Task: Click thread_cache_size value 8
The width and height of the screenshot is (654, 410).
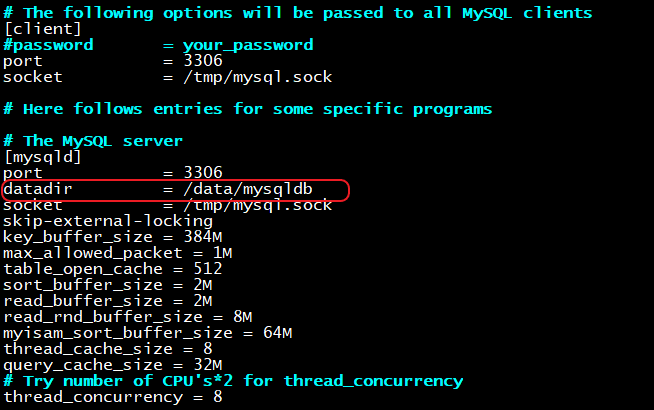Action: pyautogui.click(x=208, y=349)
